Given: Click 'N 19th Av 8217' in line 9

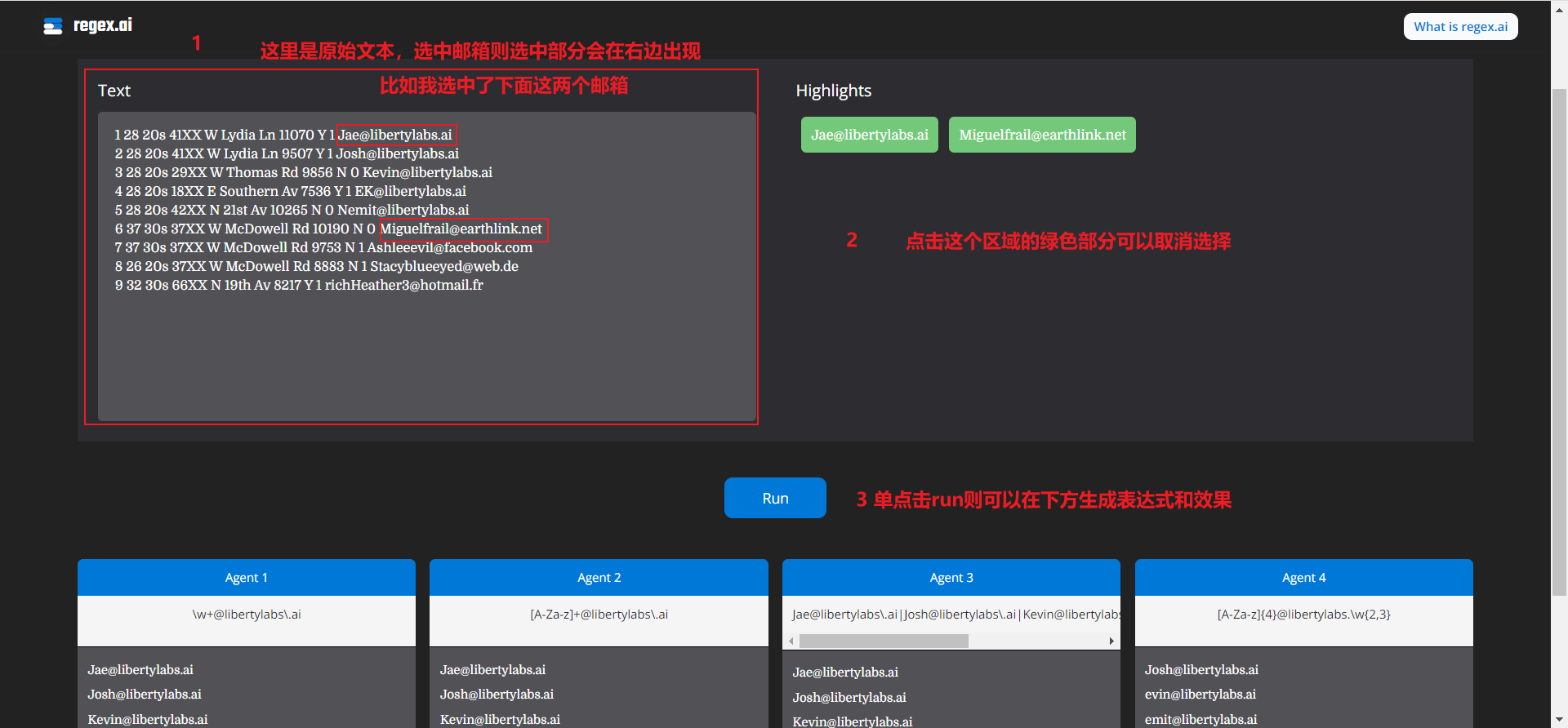Looking at the screenshot, I should (256, 285).
